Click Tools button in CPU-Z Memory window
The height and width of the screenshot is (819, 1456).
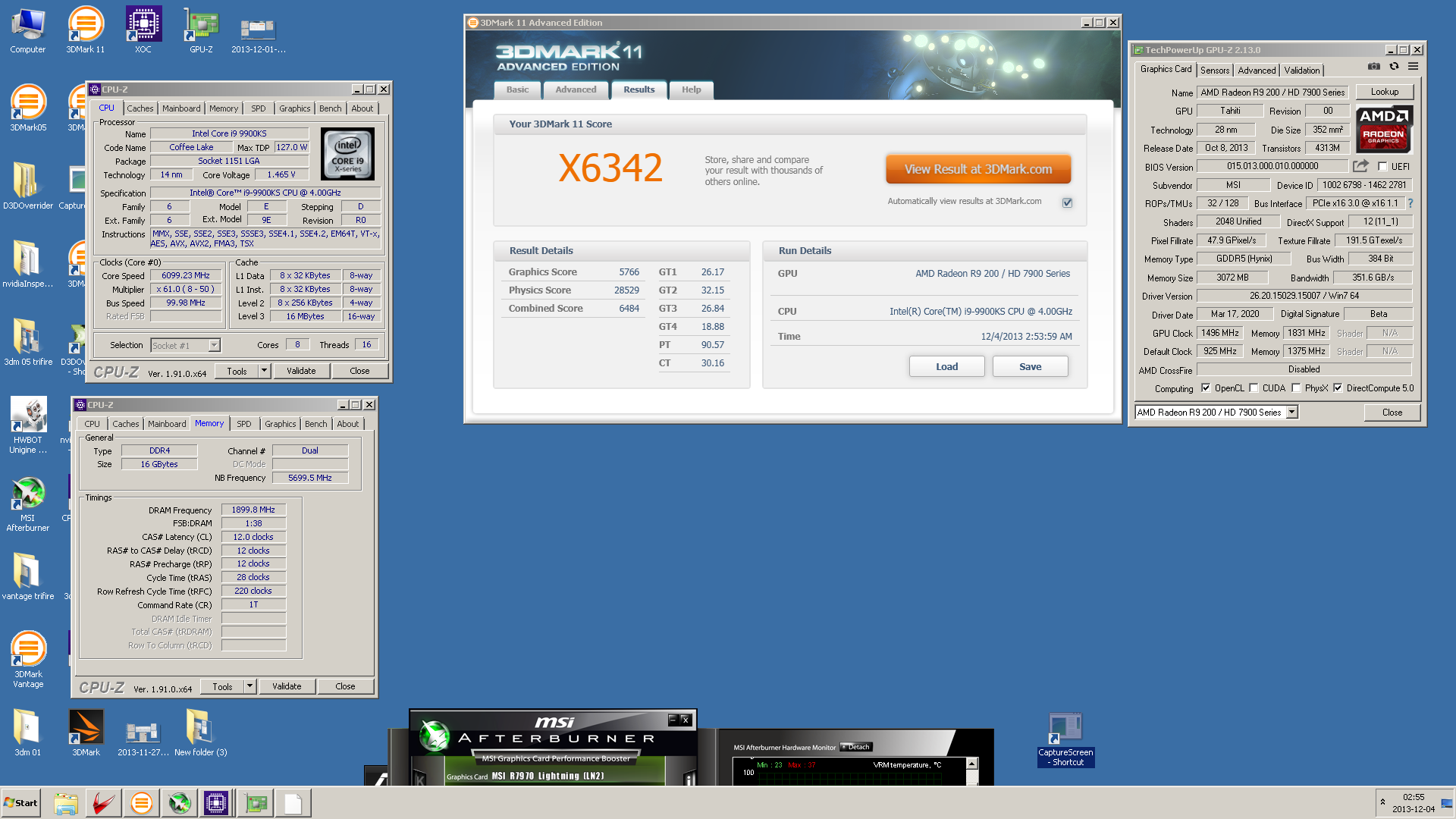[223, 686]
